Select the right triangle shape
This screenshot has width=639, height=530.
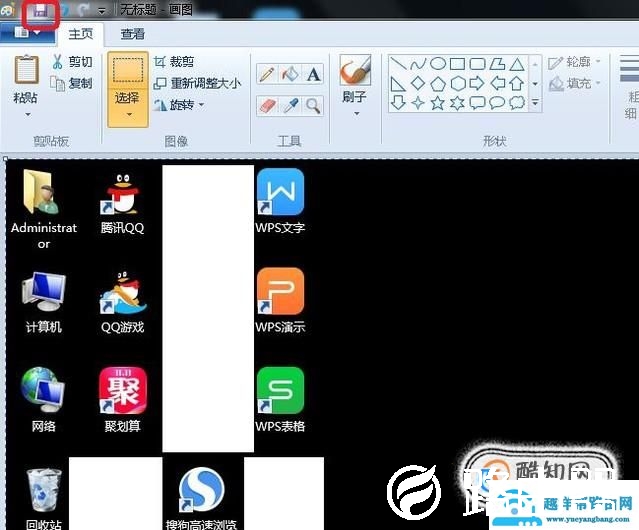398,84
